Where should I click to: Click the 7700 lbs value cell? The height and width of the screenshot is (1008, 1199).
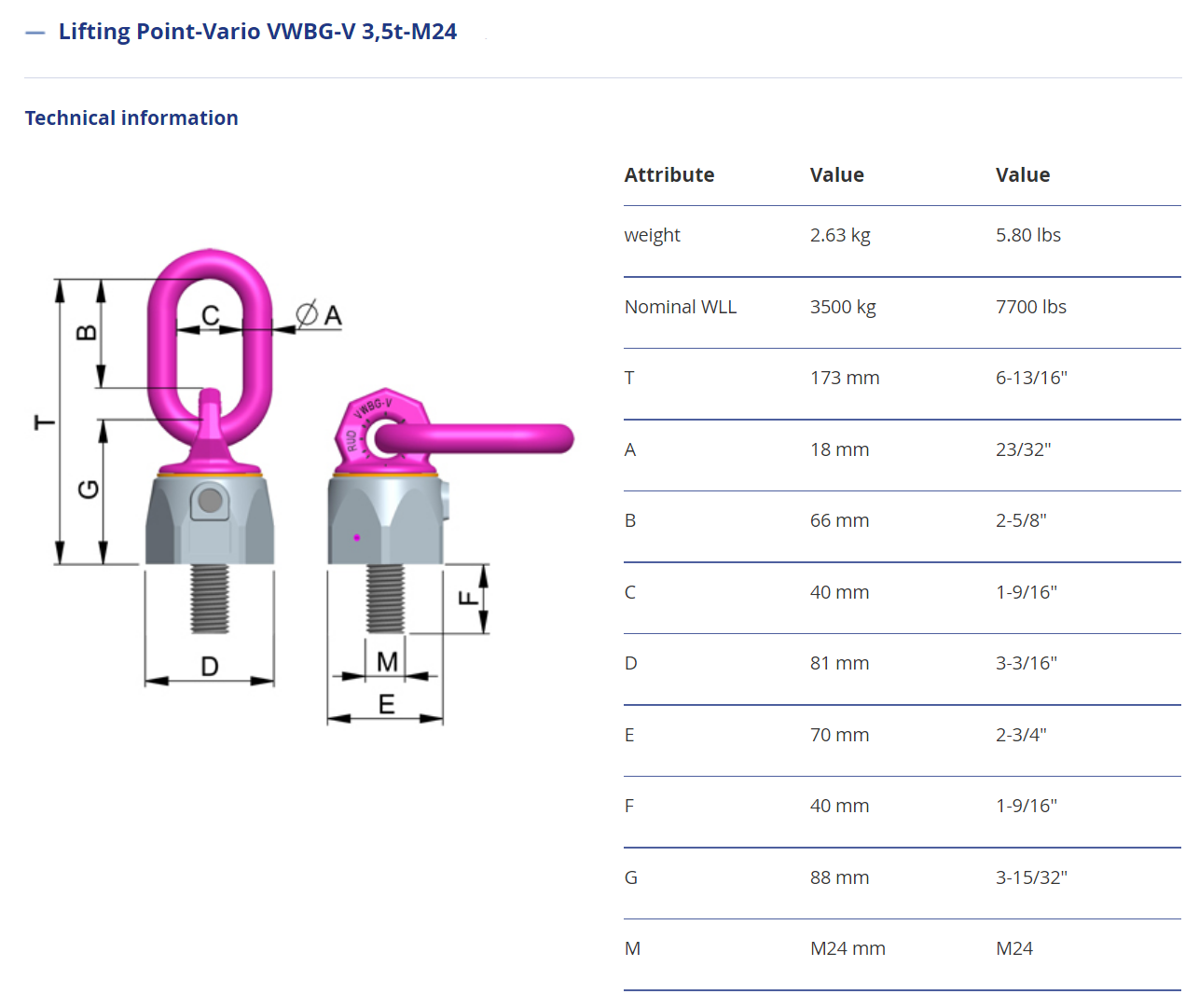click(1030, 307)
